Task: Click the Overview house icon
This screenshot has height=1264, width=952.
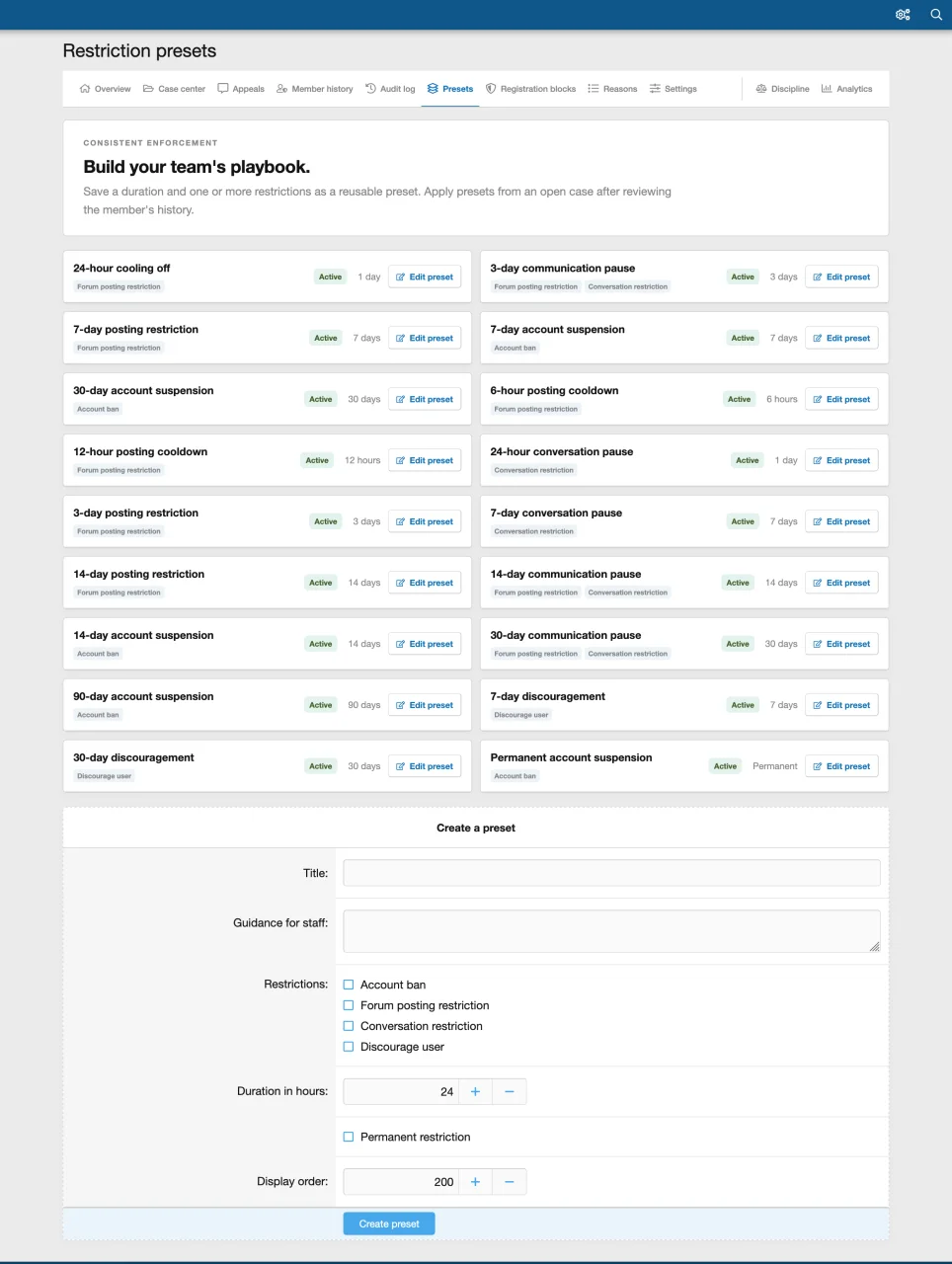Action: [85, 89]
